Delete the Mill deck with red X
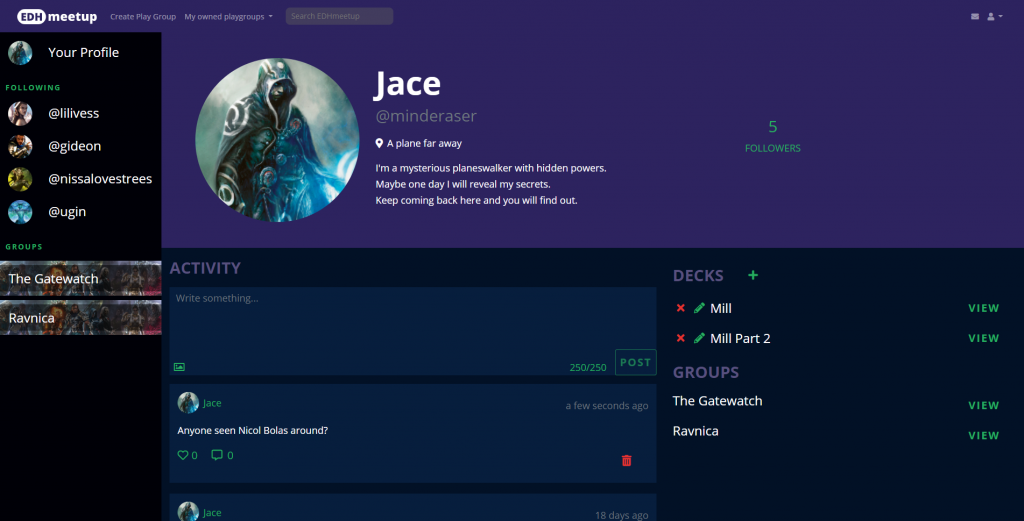Screen dimensions: 1024x521 (681, 308)
